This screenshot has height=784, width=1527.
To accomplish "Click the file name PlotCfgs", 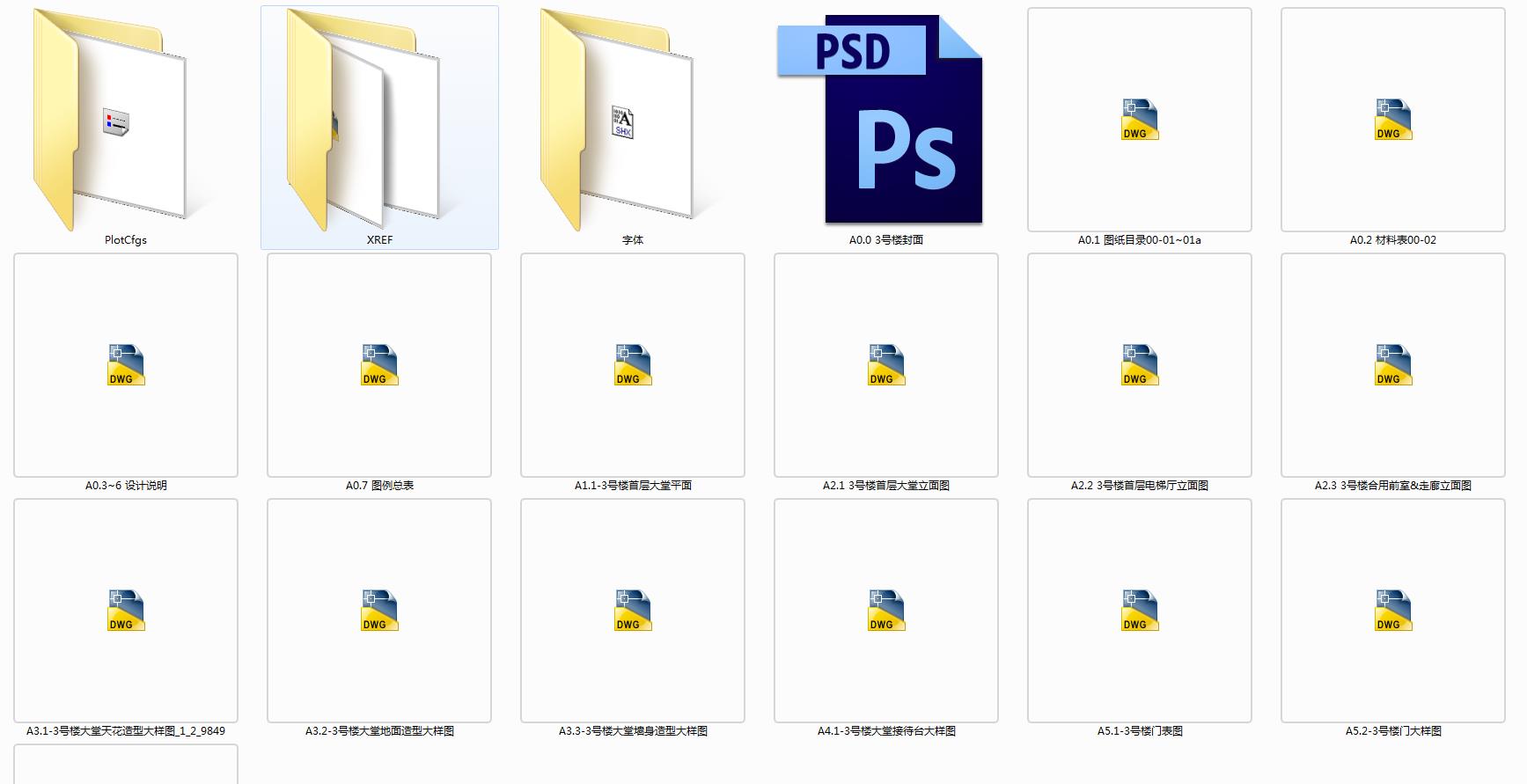I will [x=126, y=240].
